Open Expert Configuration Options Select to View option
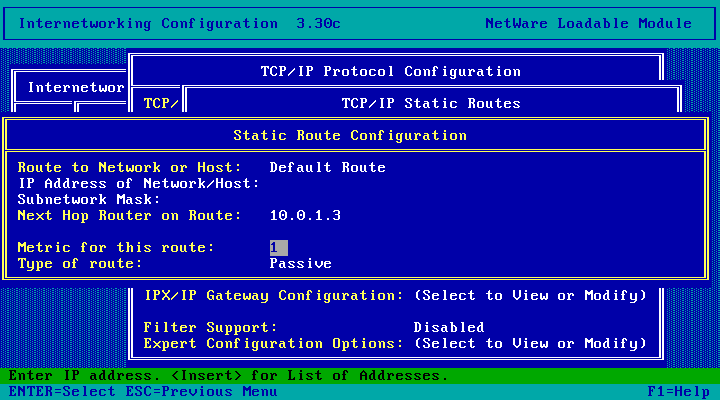720x400 pixels. tap(530, 344)
